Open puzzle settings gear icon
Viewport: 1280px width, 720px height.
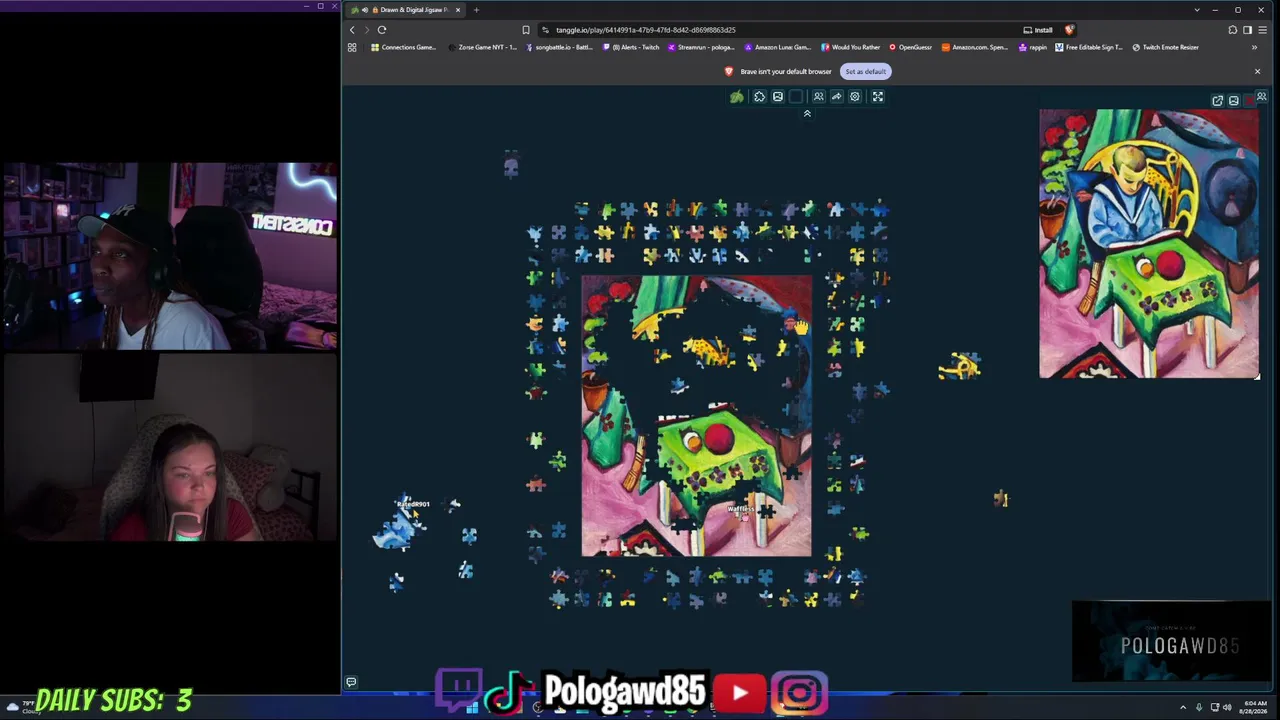(855, 97)
